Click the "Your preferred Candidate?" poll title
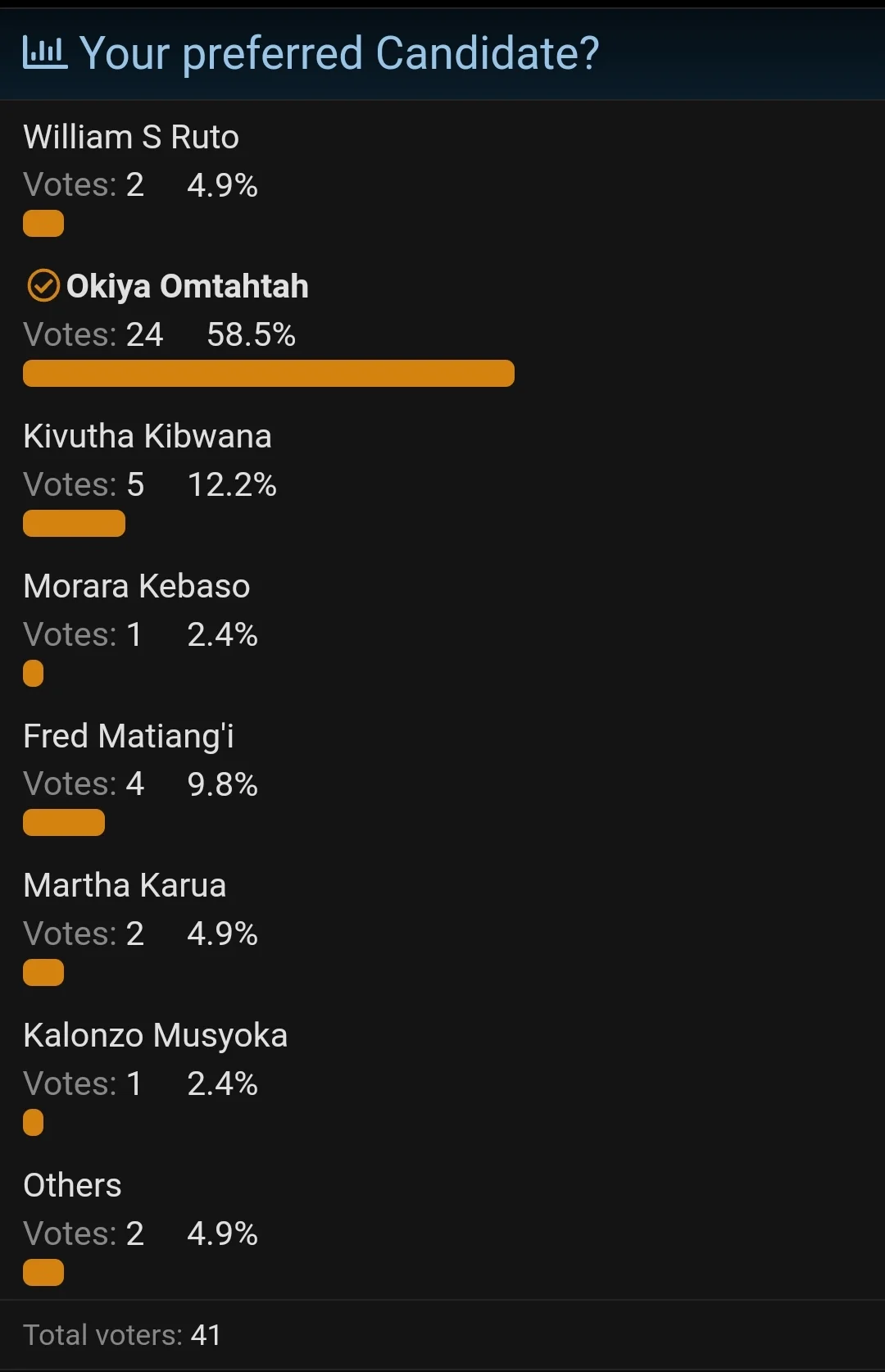This screenshot has height=1372, width=885. (339, 53)
